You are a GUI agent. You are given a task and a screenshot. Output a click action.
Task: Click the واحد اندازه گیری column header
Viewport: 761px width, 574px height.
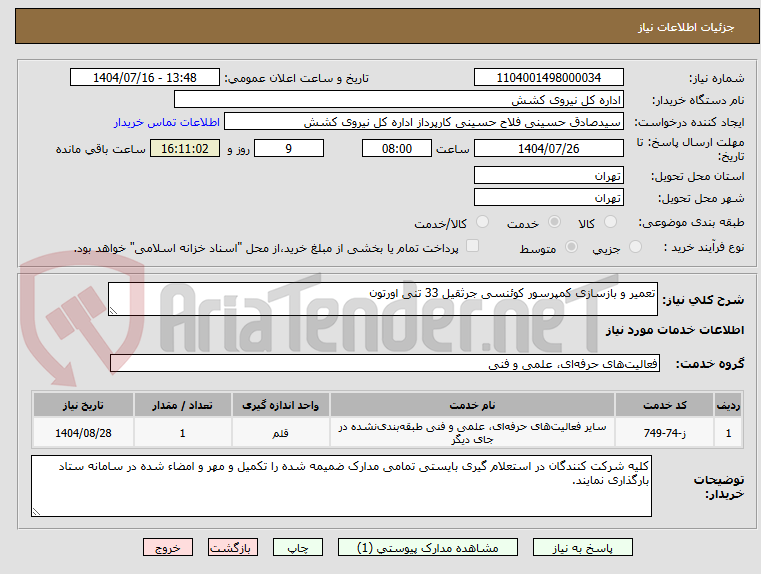(x=281, y=405)
